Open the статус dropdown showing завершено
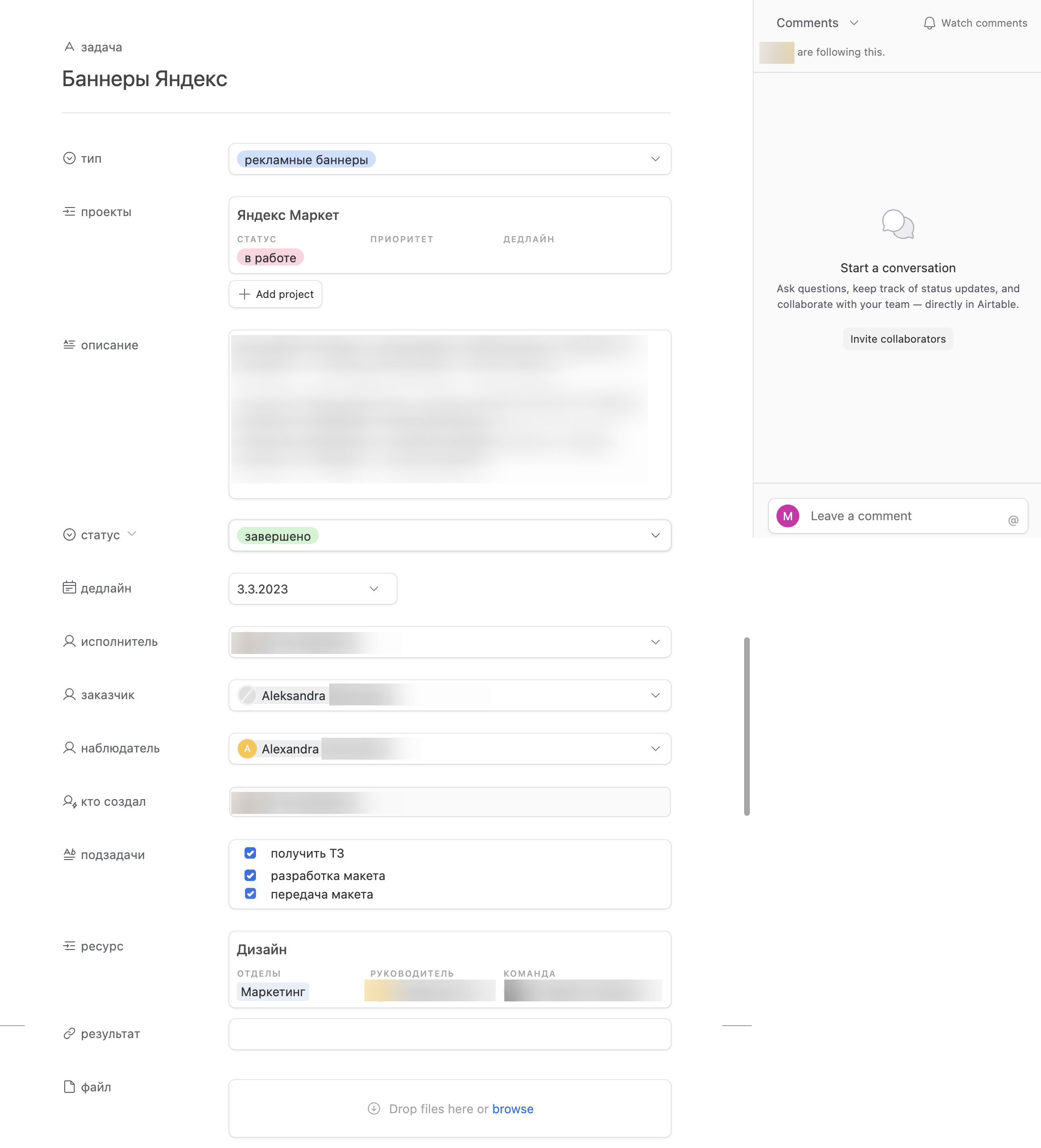Viewport: 1041px width, 1148px height. tap(655, 535)
